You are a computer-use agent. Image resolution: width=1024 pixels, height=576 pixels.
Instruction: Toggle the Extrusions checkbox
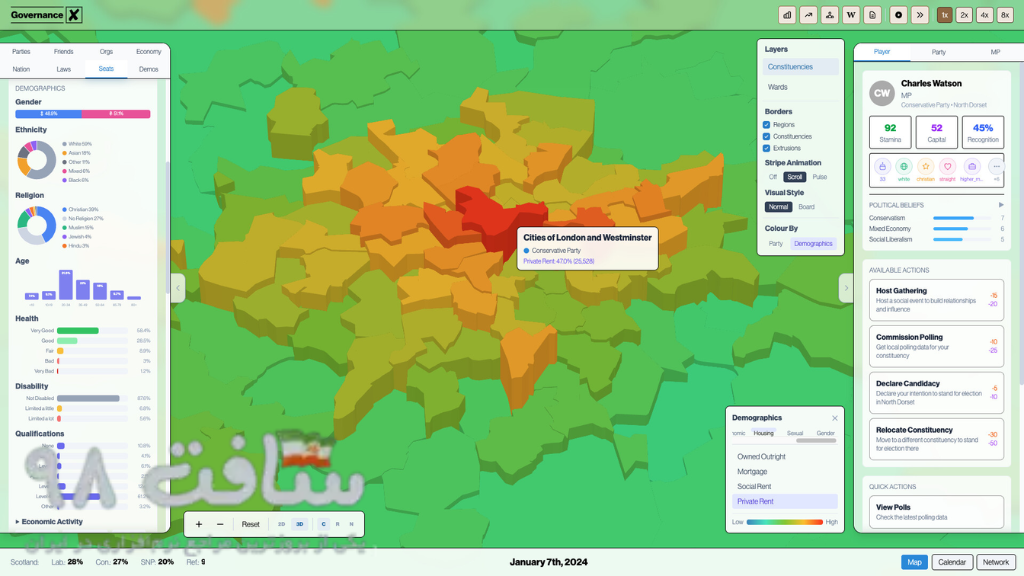(767, 148)
